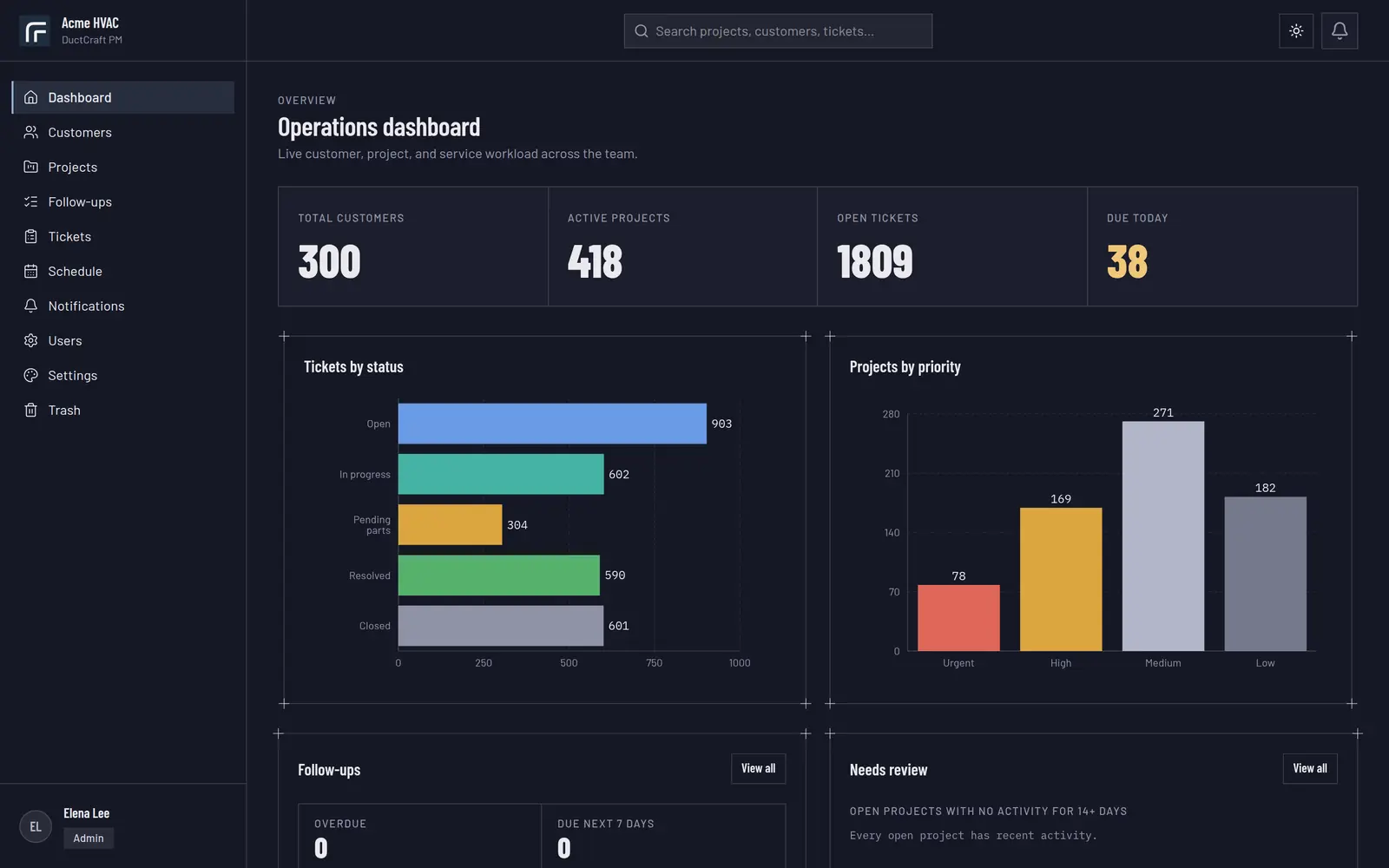
Task: Click the red Urgent priority bar
Action: (x=958, y=618)
